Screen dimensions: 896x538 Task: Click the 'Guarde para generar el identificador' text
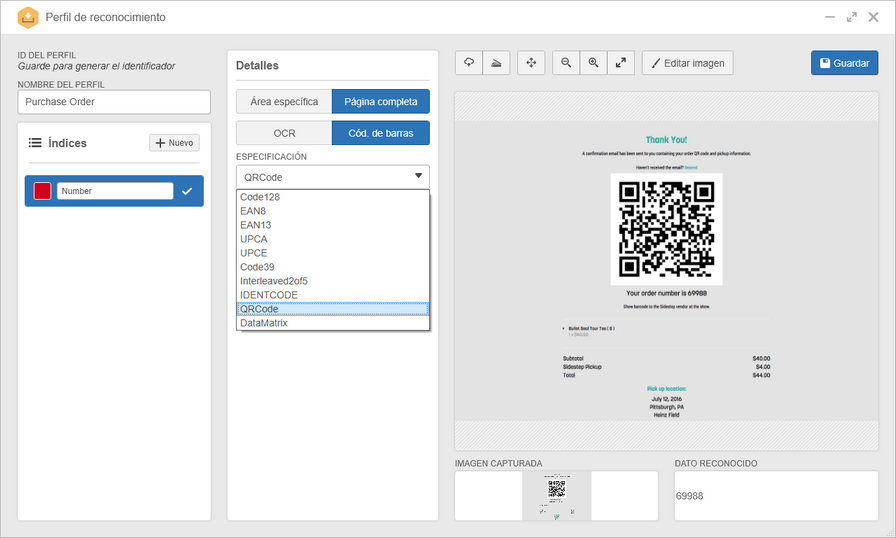pyautogui.click(x=97, y=66)
